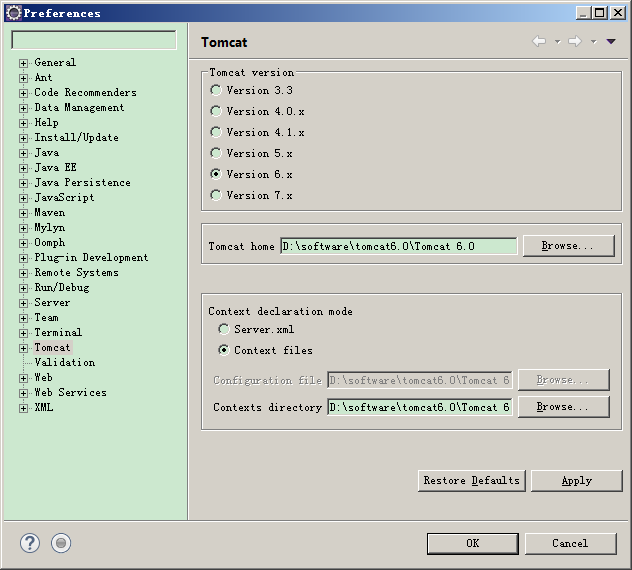This screenshot has width=632, height=570.
Task: Expand the Tomcat tree node
Action: click(23, 348)
